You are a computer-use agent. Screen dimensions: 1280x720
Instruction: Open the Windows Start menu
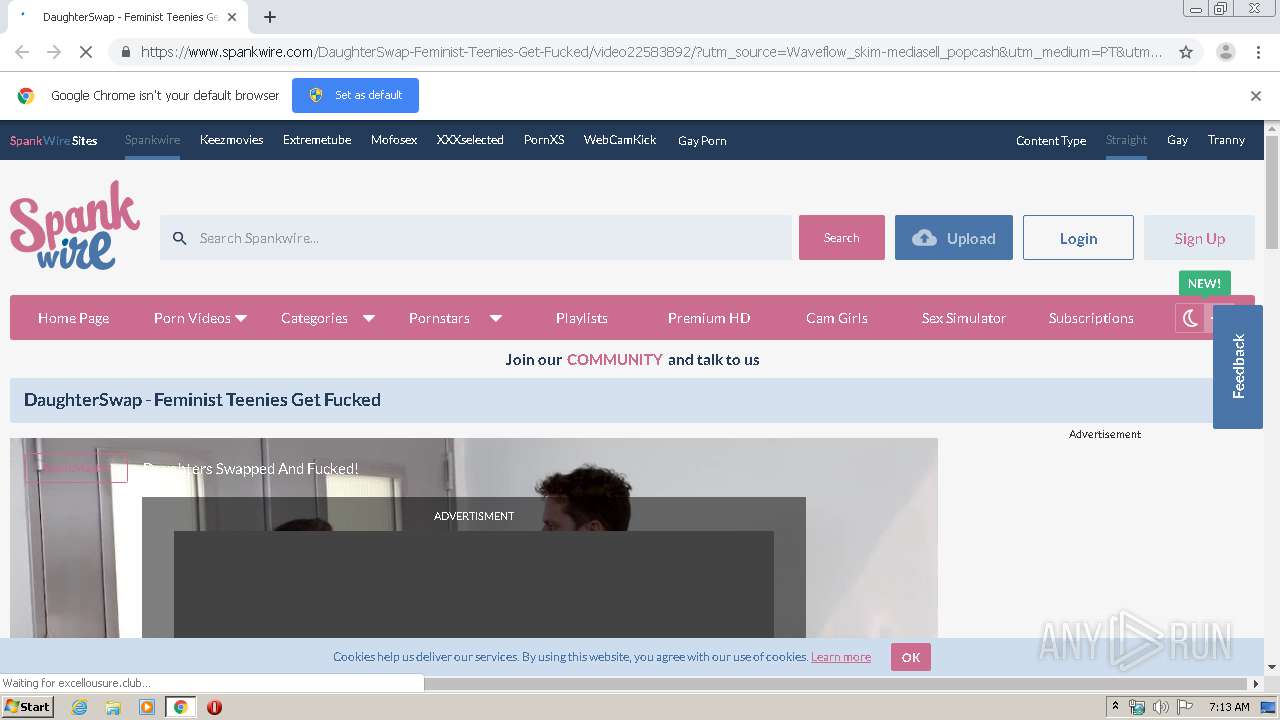click(x=27, y=706)
